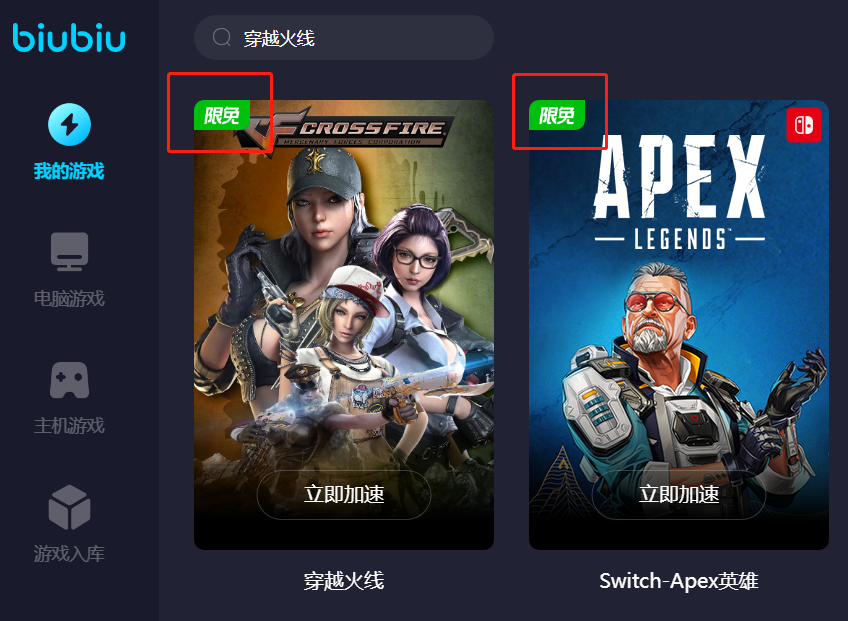
Task: Open the CrossFire game cover thumbnail
Action: click(344, 325)
